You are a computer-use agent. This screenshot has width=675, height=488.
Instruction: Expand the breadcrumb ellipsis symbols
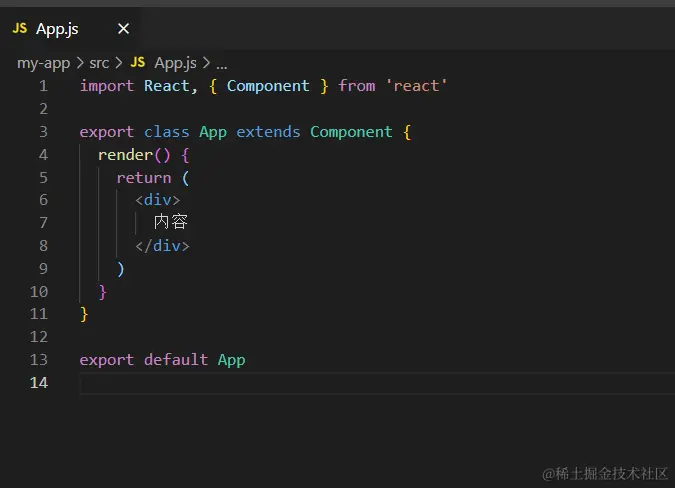coord(222,65)
